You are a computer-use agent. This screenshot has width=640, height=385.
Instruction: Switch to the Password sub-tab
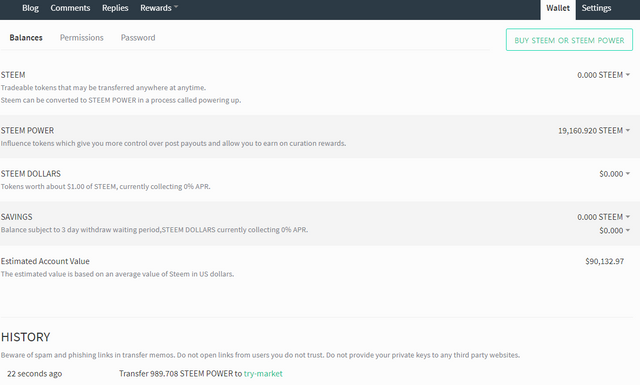[x=138, y=38]
